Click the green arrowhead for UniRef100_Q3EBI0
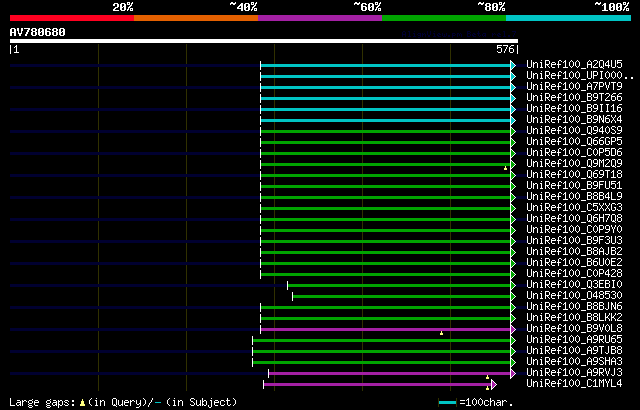The image size is (640, 410). tap(513, 285)
